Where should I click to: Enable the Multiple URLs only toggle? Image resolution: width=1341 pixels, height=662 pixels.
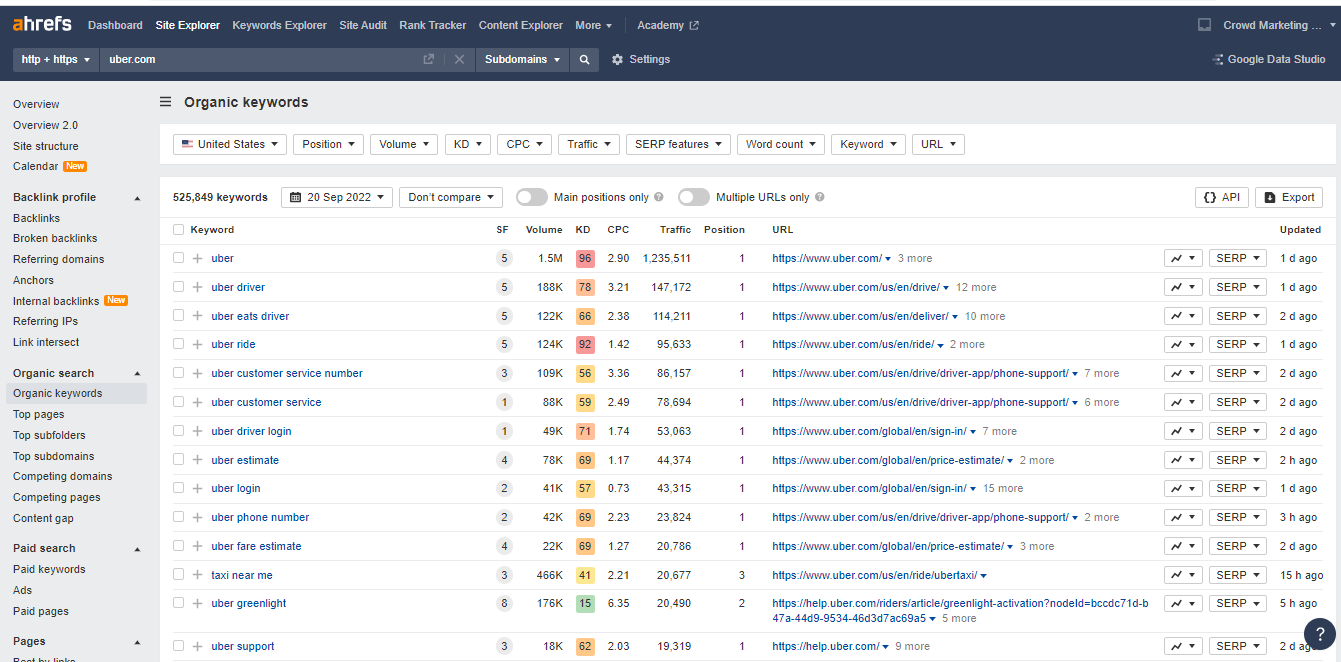click(x=694, y=197)
